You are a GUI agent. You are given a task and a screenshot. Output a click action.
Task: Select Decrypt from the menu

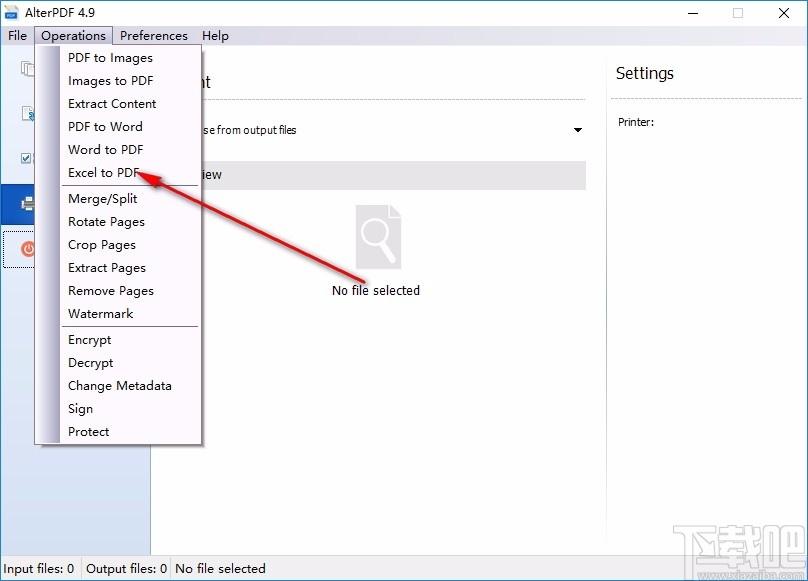coord(91,363)
